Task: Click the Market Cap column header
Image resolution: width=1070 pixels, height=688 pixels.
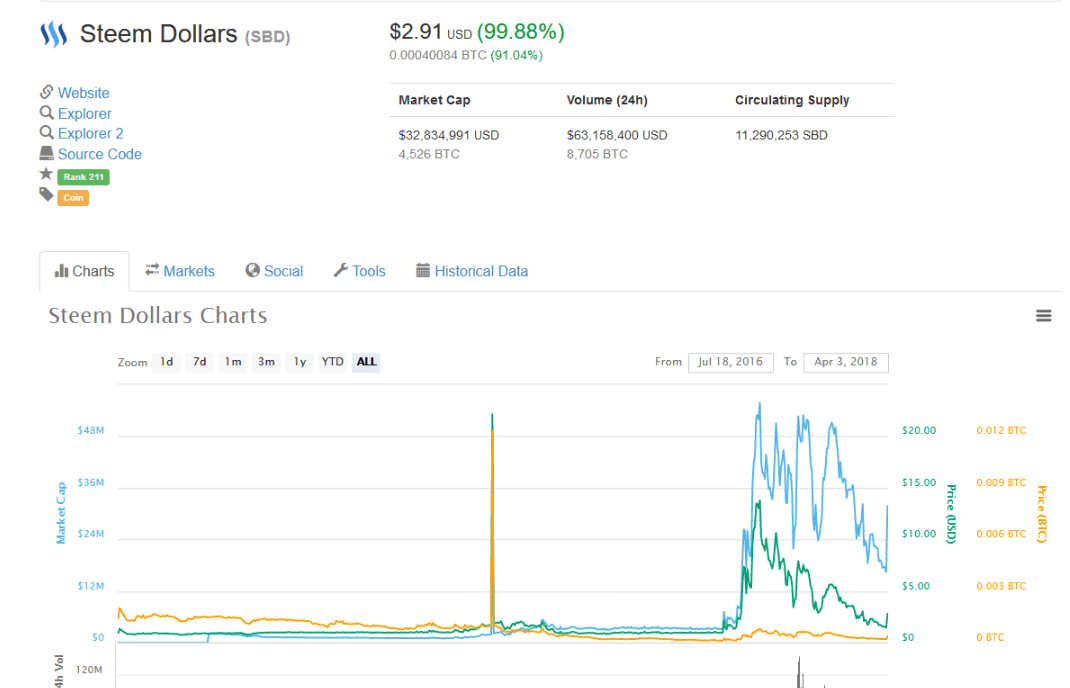Action: [434, 100]
